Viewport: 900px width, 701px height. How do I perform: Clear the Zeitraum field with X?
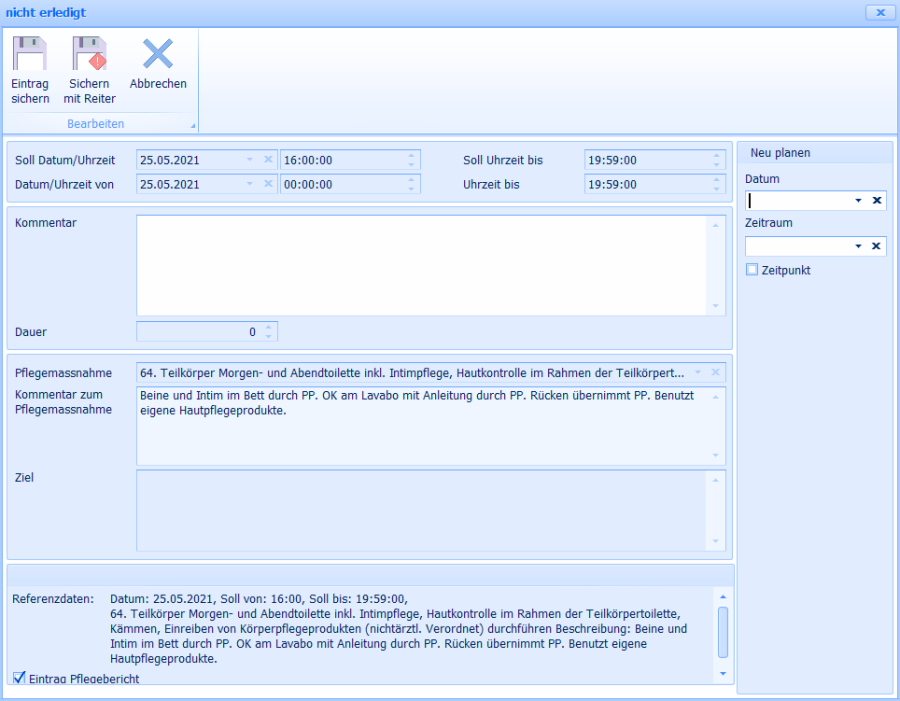(x=876, y=246)
